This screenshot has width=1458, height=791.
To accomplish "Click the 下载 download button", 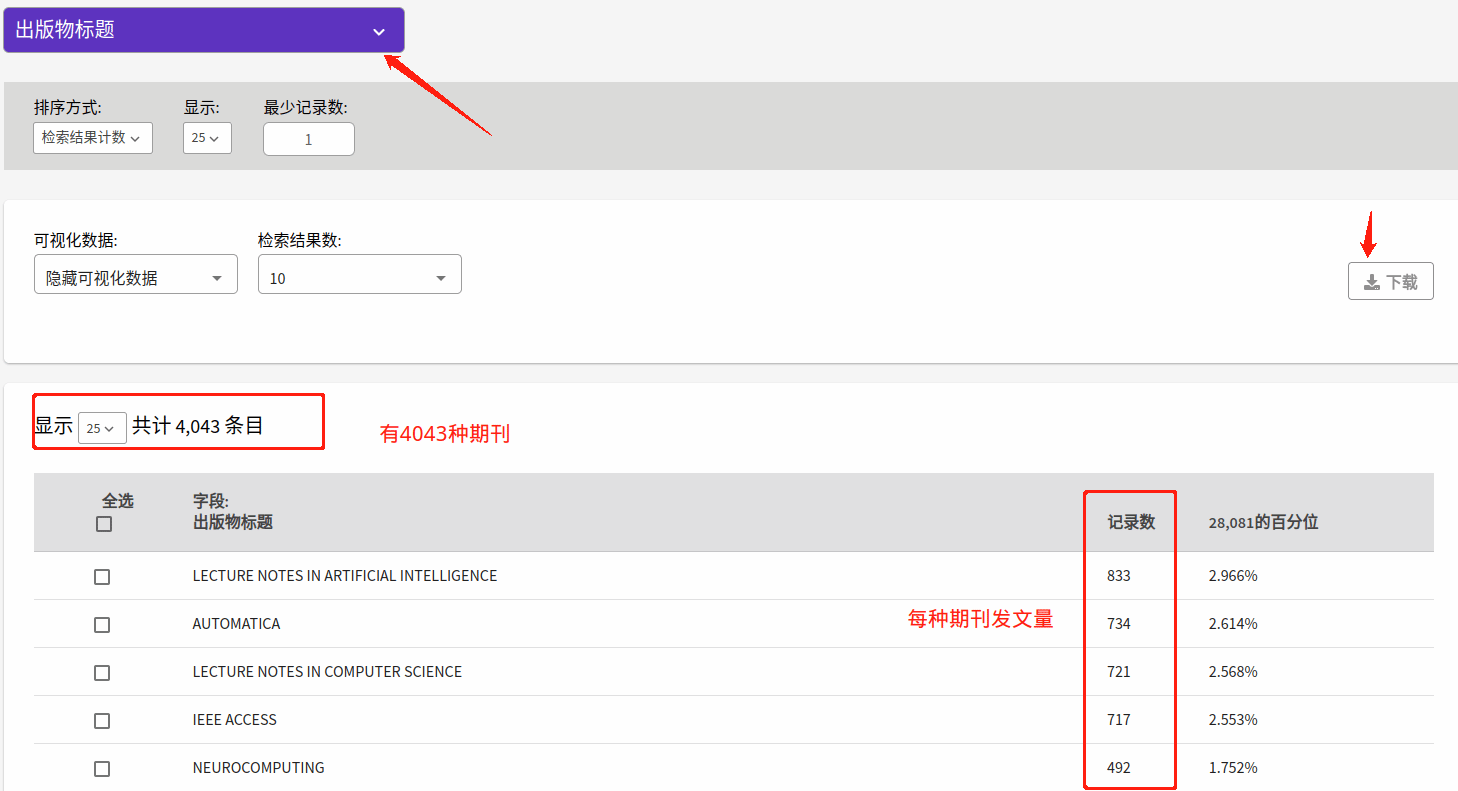I will coord(1391,281).
